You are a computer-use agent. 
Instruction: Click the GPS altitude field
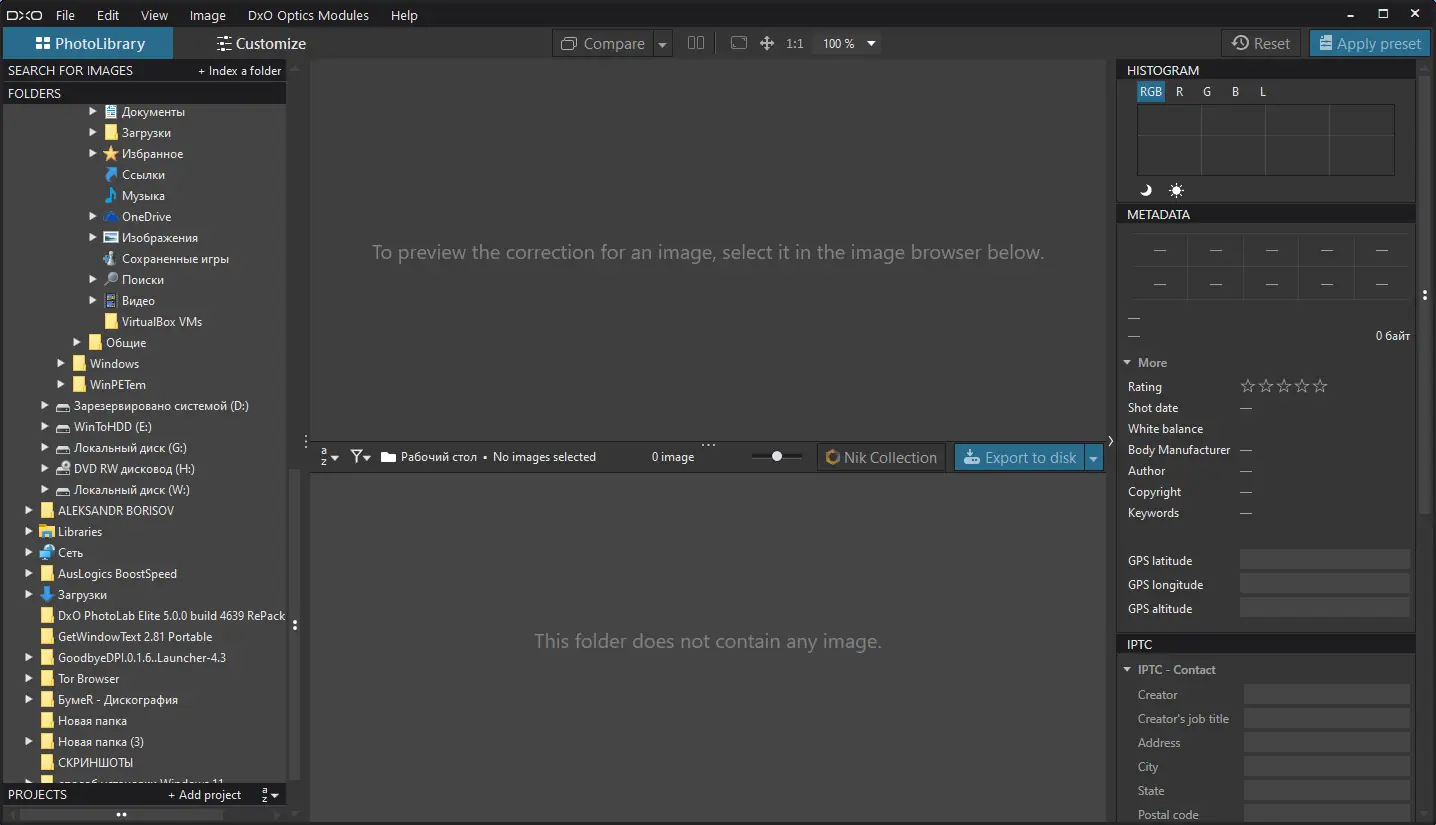click(x=1325, y=608)
